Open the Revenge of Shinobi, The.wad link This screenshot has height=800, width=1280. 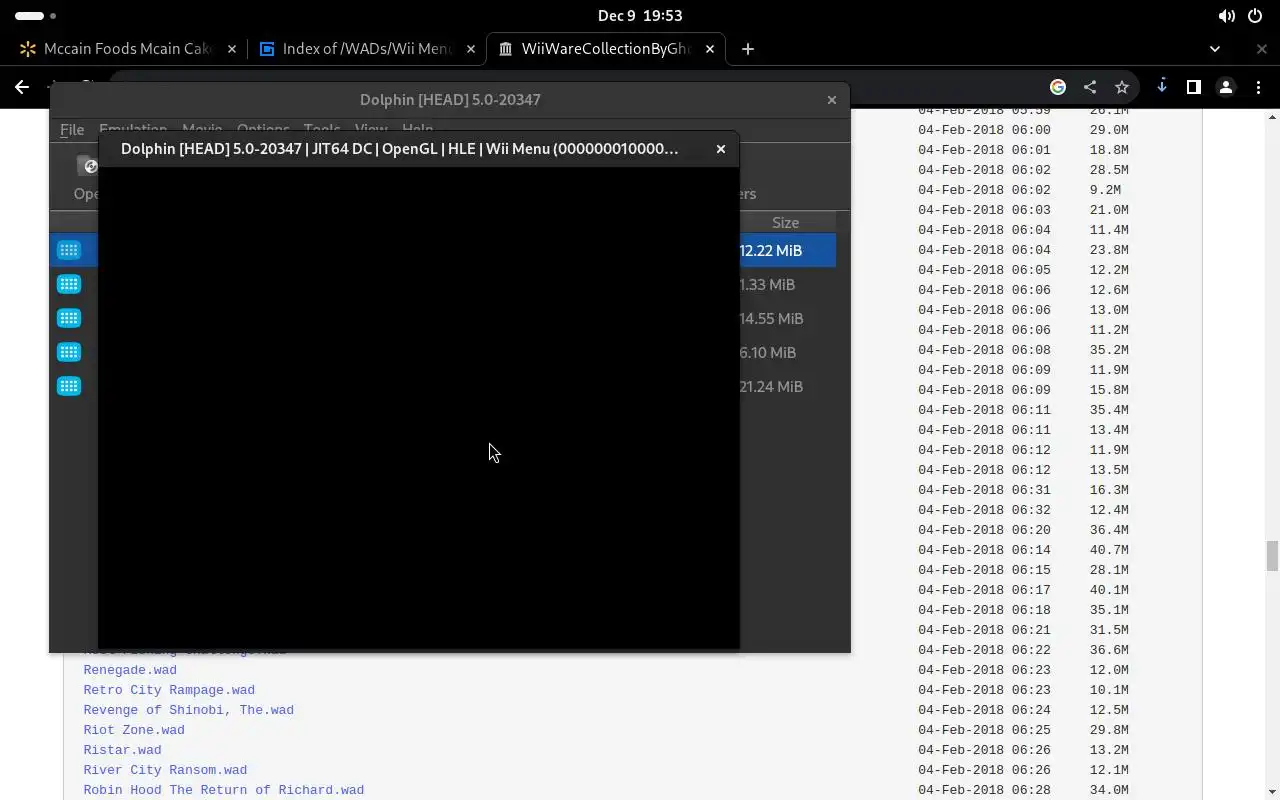point(188,710)
